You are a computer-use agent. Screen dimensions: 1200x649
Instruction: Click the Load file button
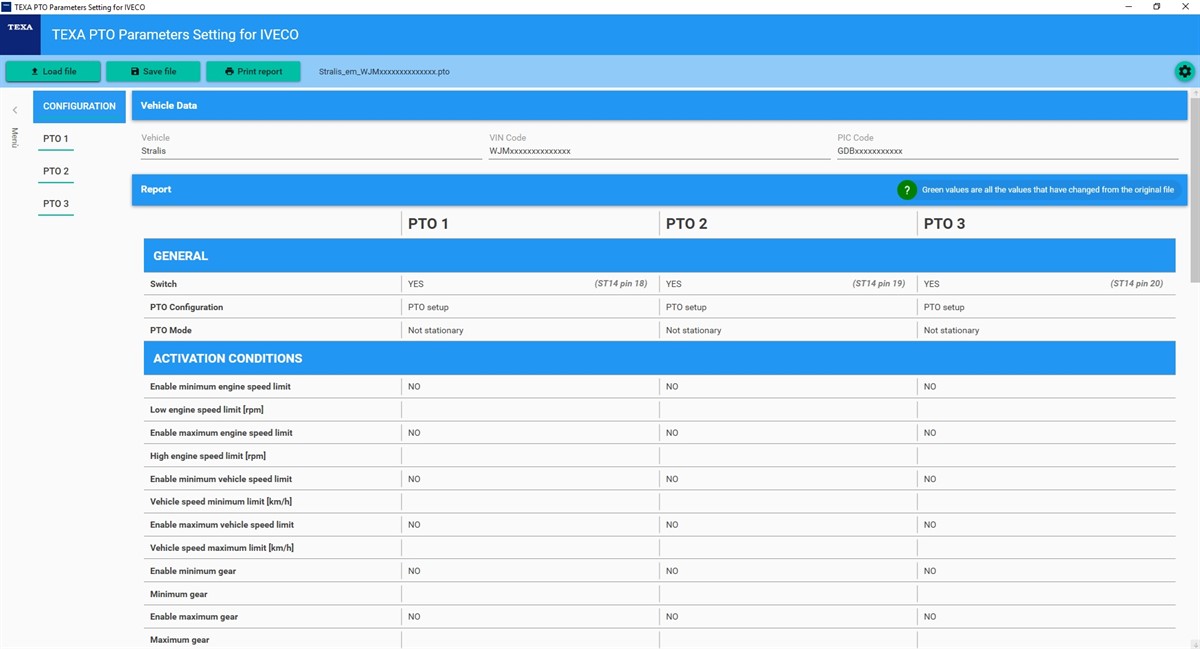54,72
